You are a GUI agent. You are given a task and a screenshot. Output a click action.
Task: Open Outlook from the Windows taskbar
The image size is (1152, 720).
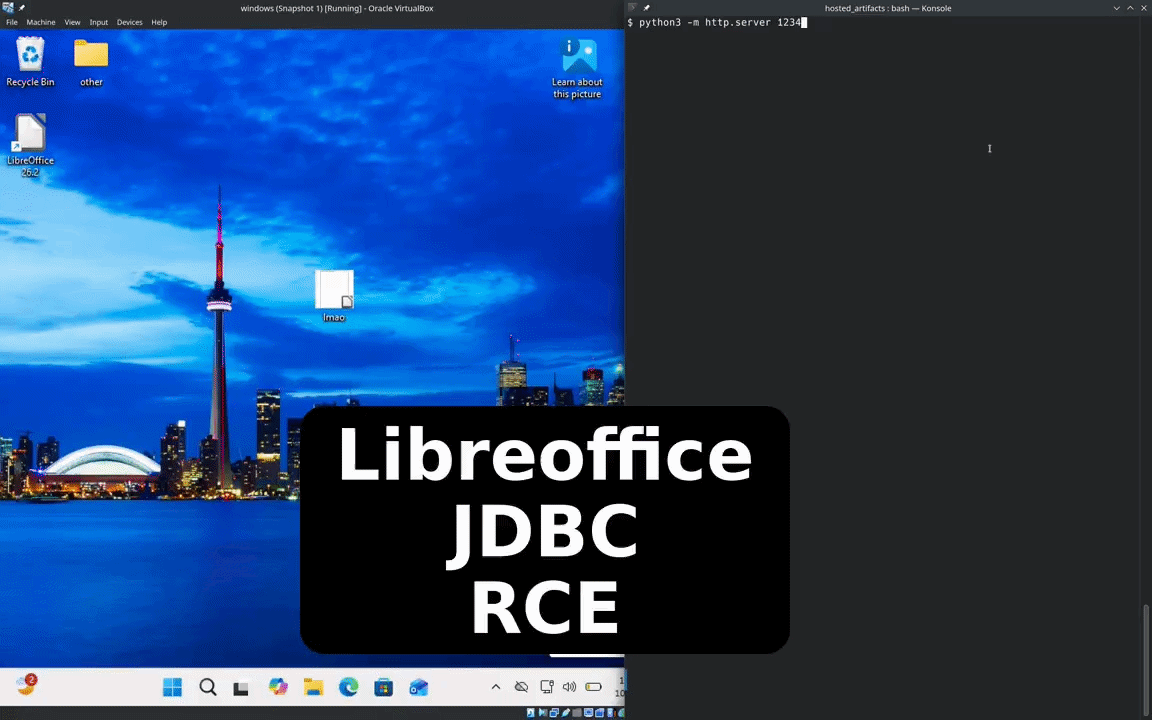(419, 687)
